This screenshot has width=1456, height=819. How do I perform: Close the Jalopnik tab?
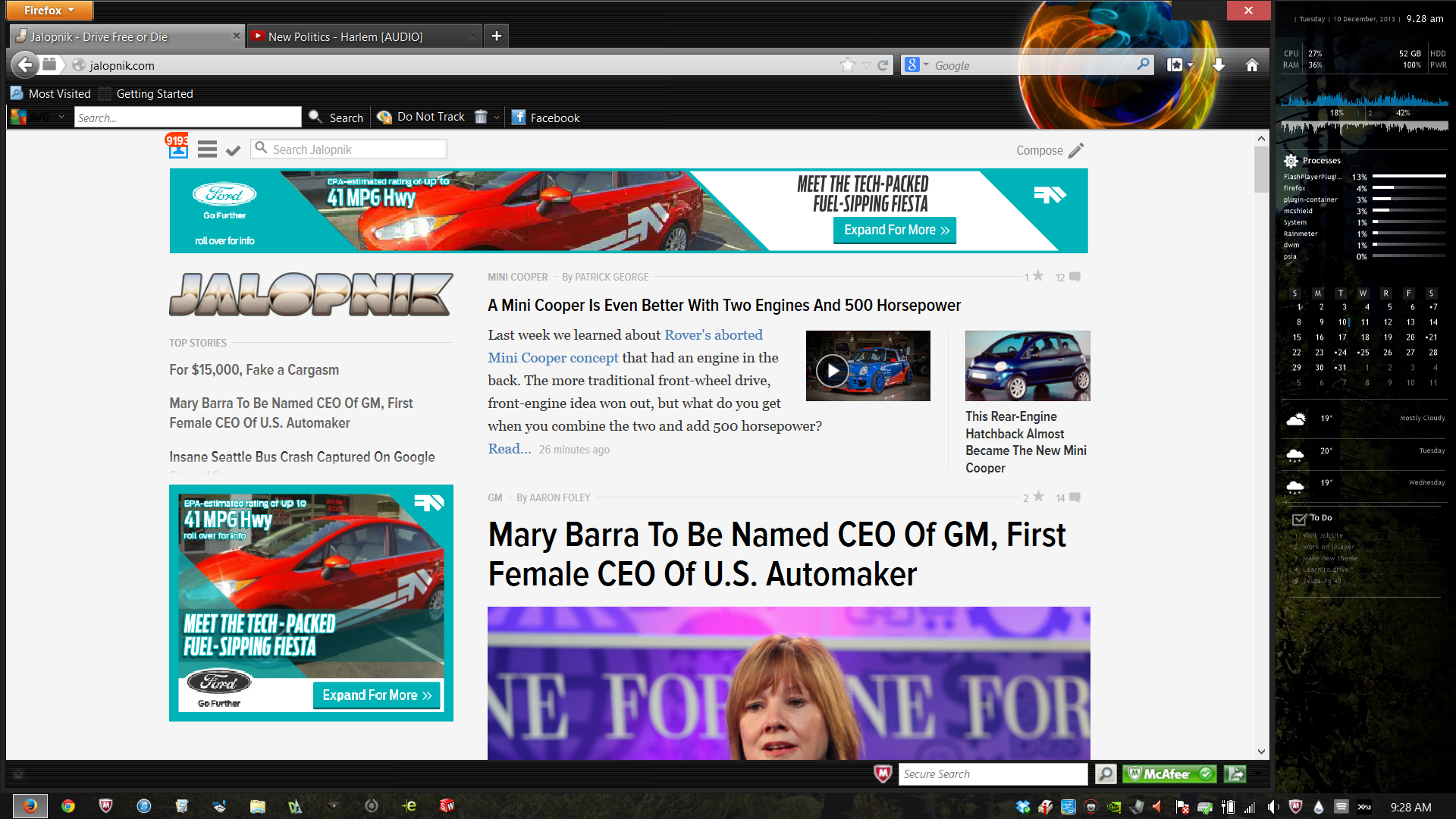coord(236,36)
